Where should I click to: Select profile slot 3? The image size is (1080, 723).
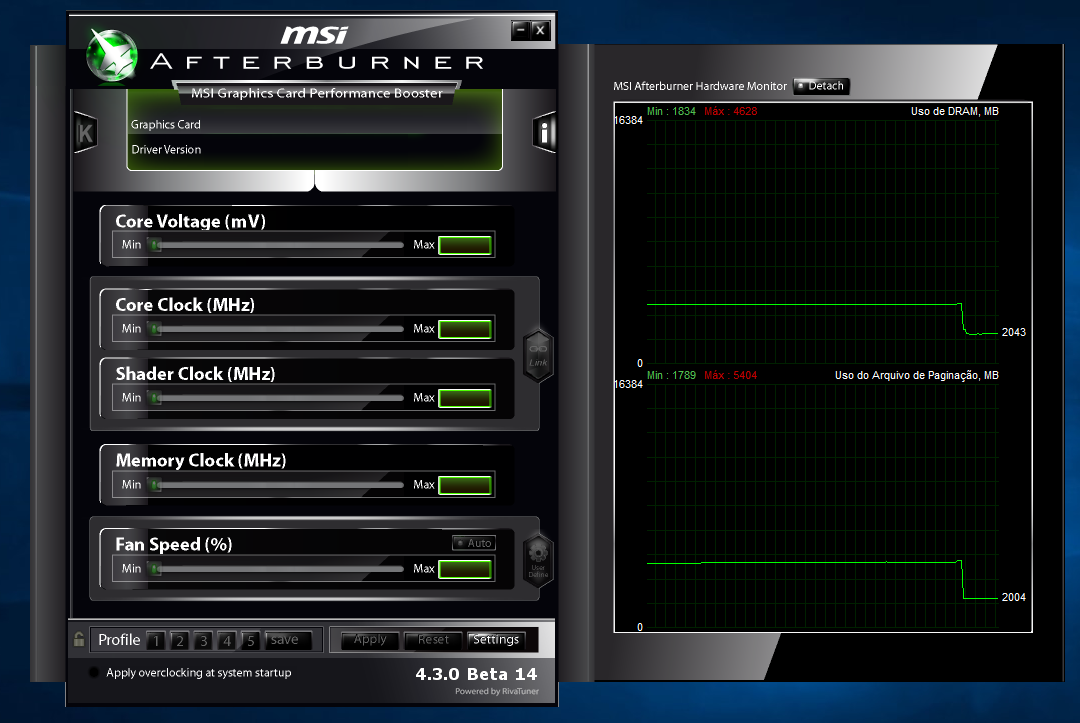click(203, 640)
